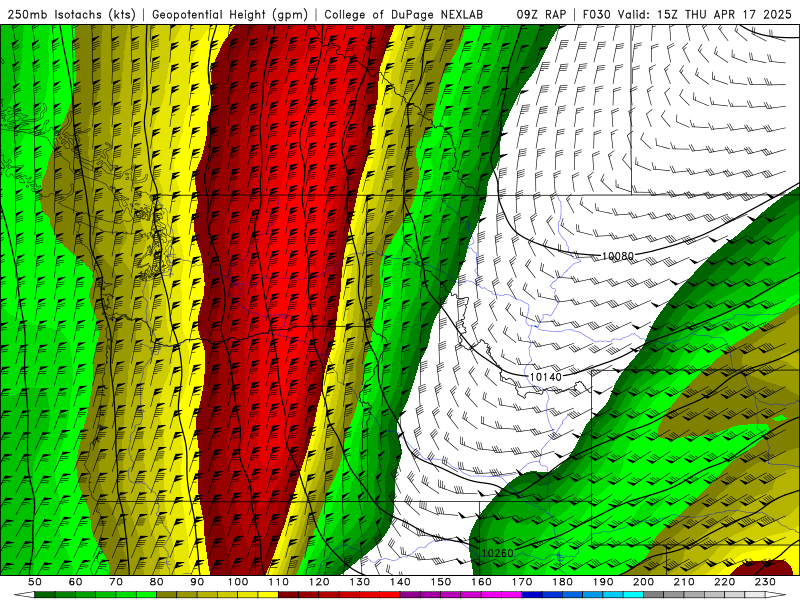Click the 10080 height contour label
800x600 pixels.
pyautogui.click(x=618, y=256)
